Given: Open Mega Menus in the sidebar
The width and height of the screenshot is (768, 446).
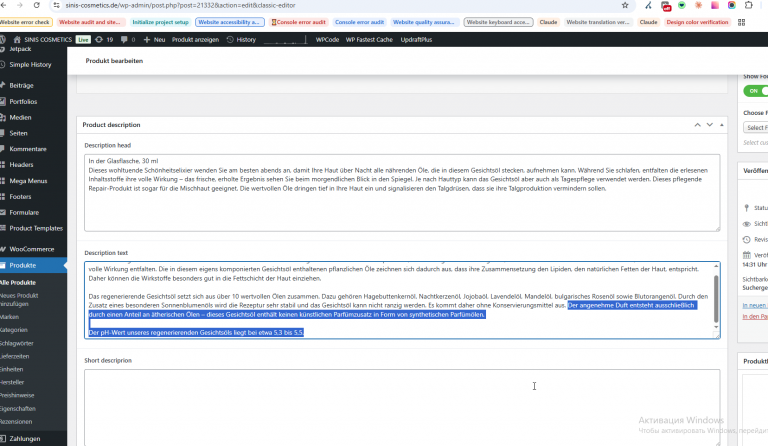Looking at the screenshot, I should click(28, 181).
